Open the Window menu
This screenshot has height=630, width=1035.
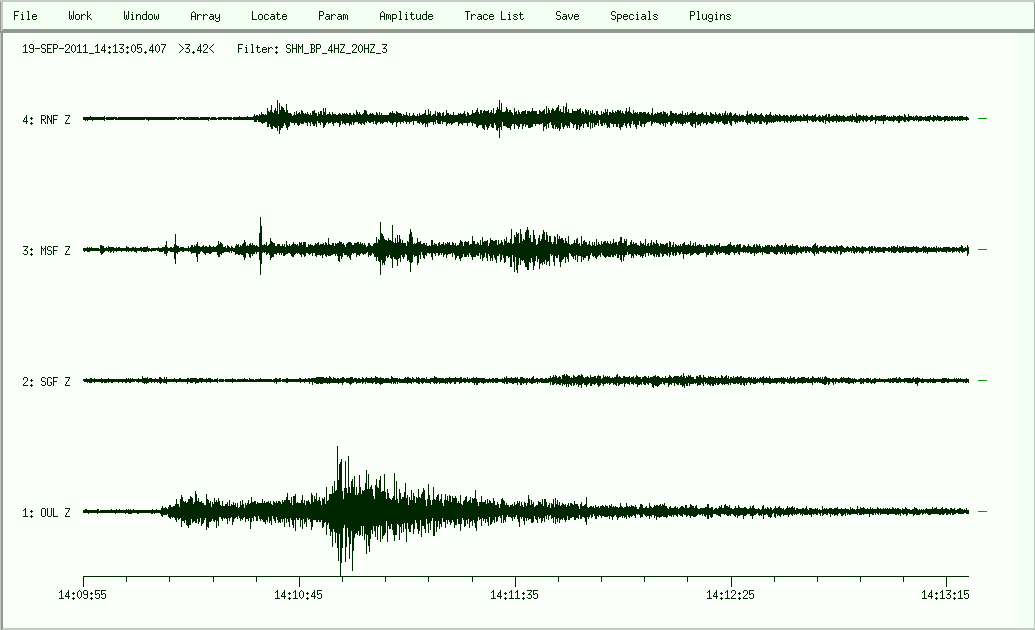pyautogui.click(x=141, y=16)
